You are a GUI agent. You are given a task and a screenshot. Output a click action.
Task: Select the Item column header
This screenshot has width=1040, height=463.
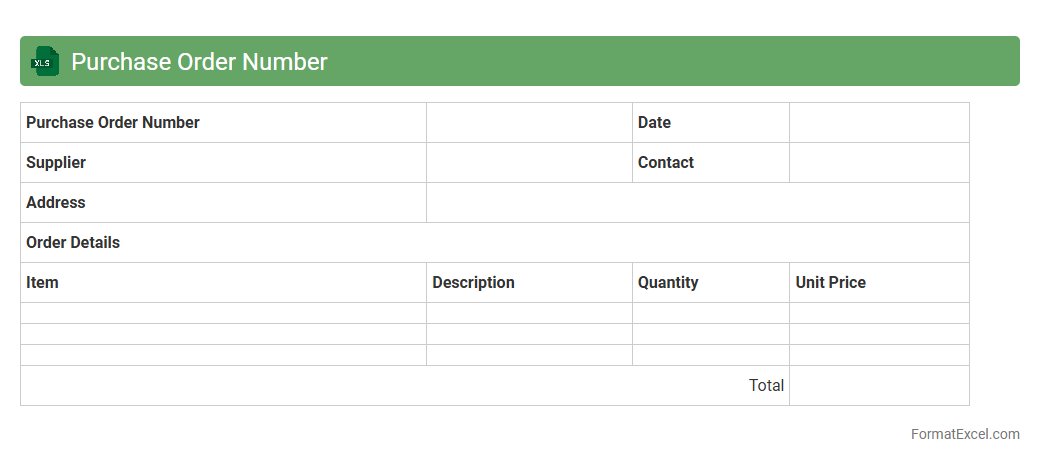pyautogui.click(x=223, y=283)
